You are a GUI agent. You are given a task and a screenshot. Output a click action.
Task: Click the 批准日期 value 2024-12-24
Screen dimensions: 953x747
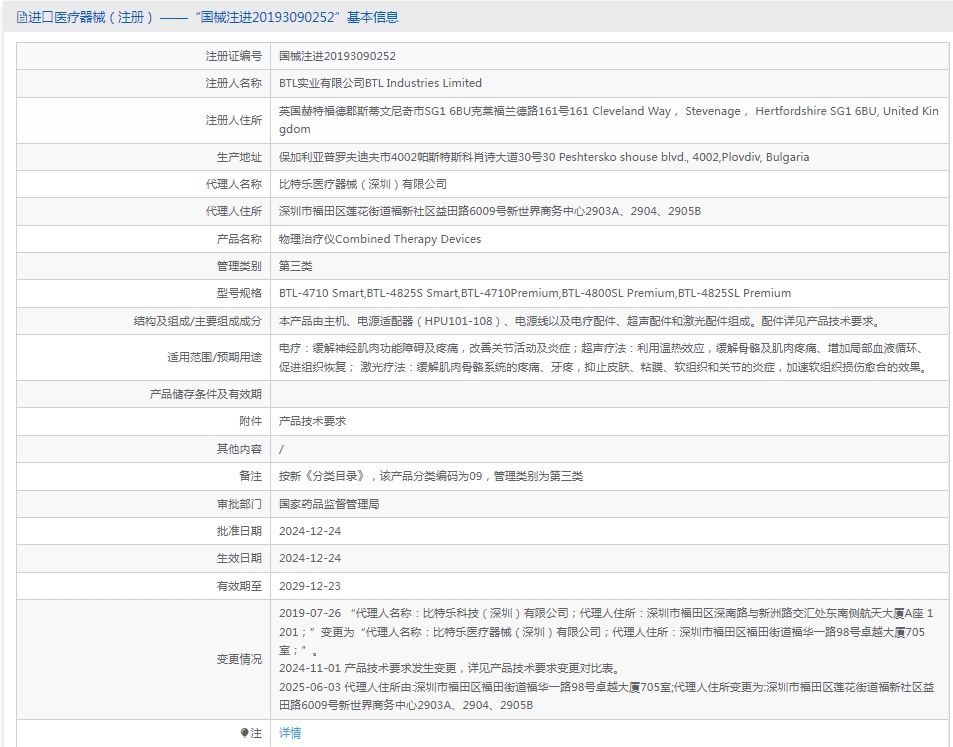pos(309,531)
